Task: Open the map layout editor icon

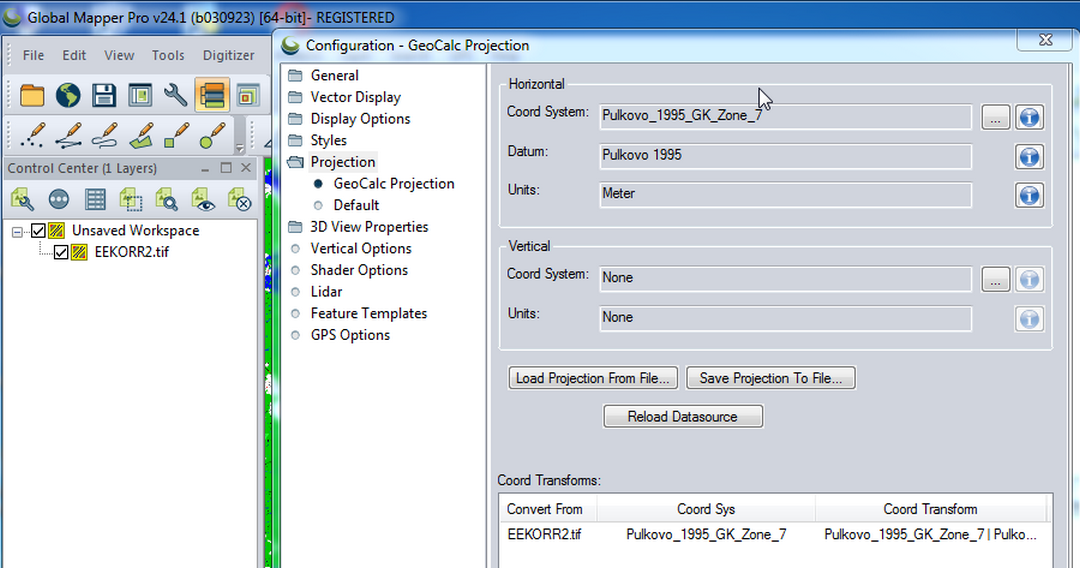Action: pyautogui.click(x=140, y=95)
